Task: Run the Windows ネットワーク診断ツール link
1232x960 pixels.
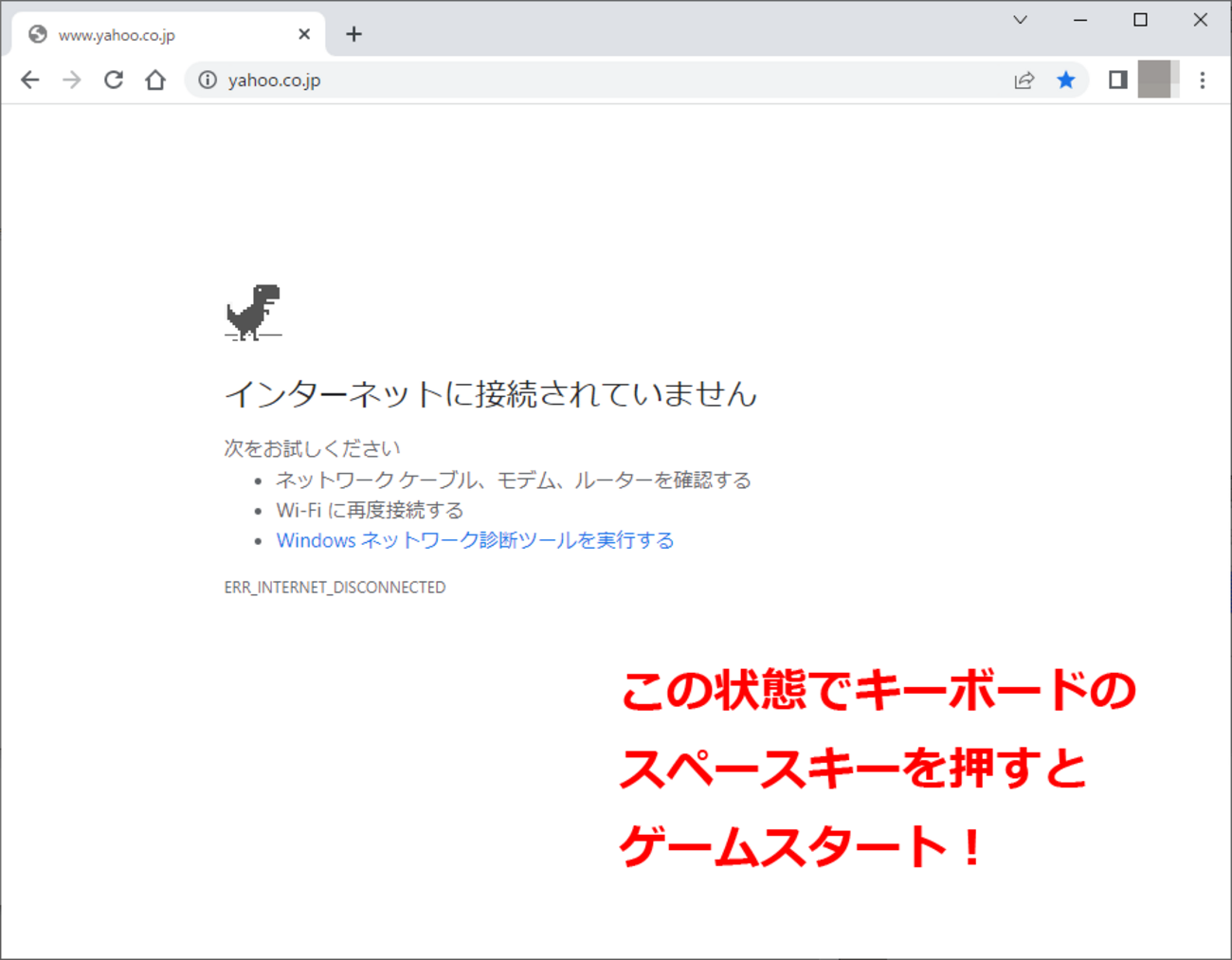Action: (476, 540)
